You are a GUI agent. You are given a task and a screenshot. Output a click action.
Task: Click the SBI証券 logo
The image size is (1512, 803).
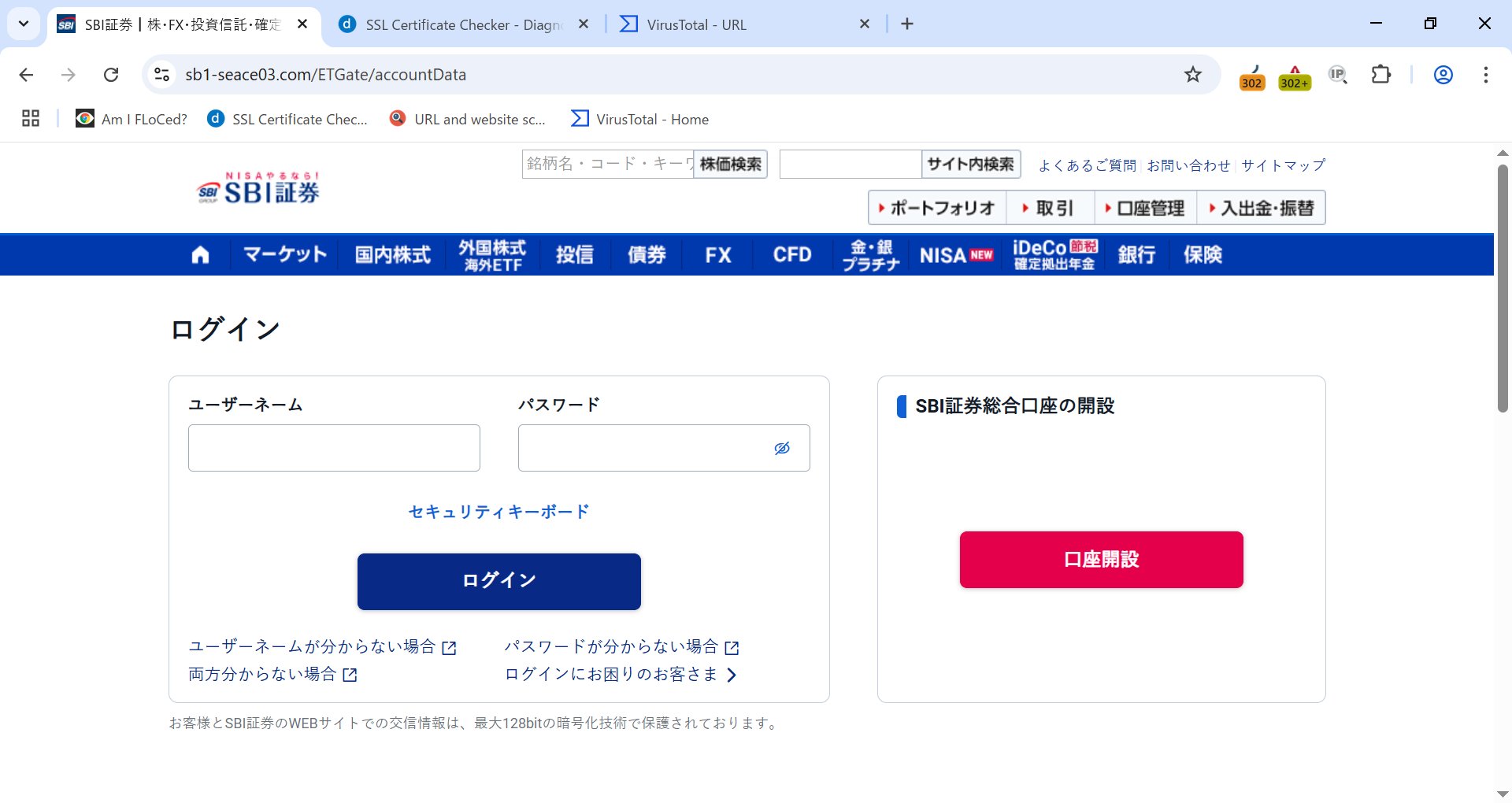coord(258,188)
